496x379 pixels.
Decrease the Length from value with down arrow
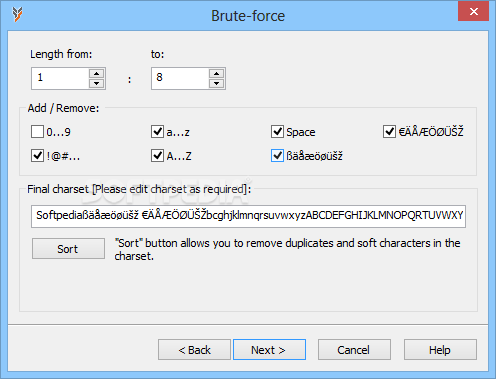click(x=97, y=83)
